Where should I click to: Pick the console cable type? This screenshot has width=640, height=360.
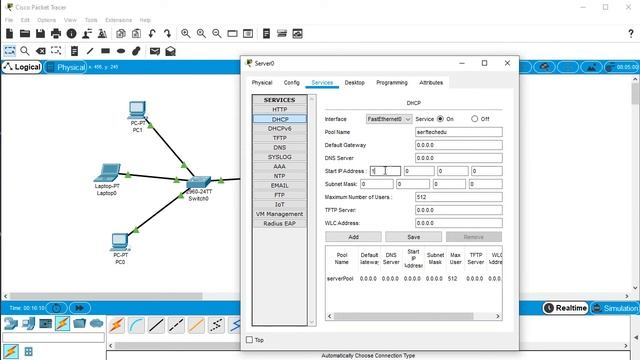[x=136, y=325]
